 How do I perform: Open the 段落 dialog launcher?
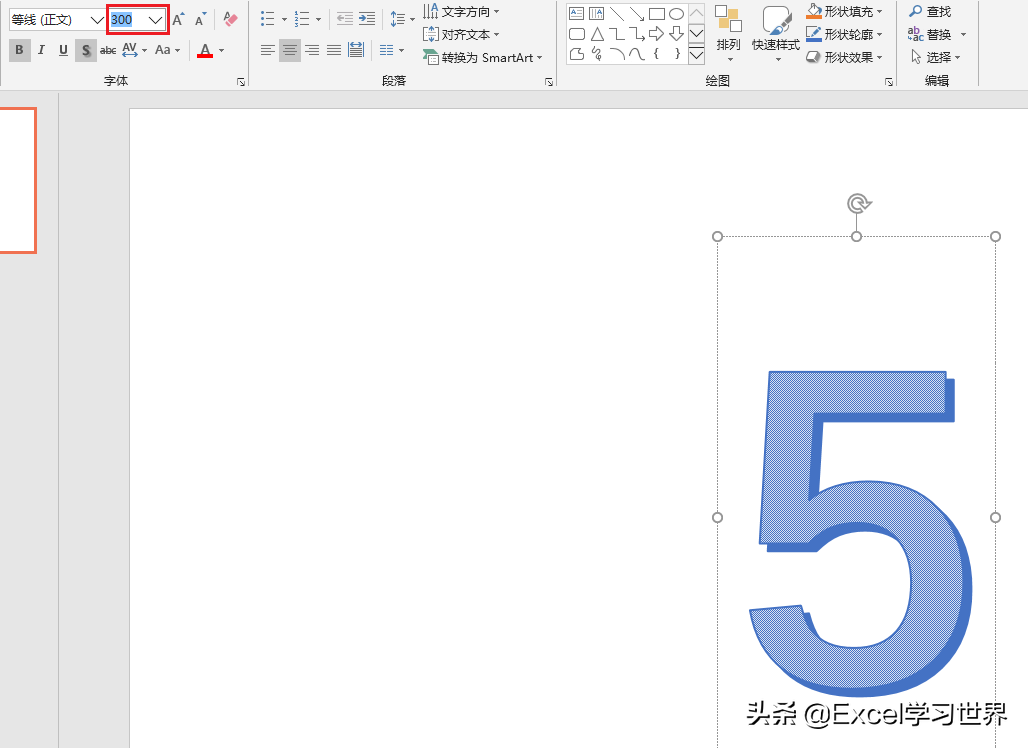click(549, 82)
